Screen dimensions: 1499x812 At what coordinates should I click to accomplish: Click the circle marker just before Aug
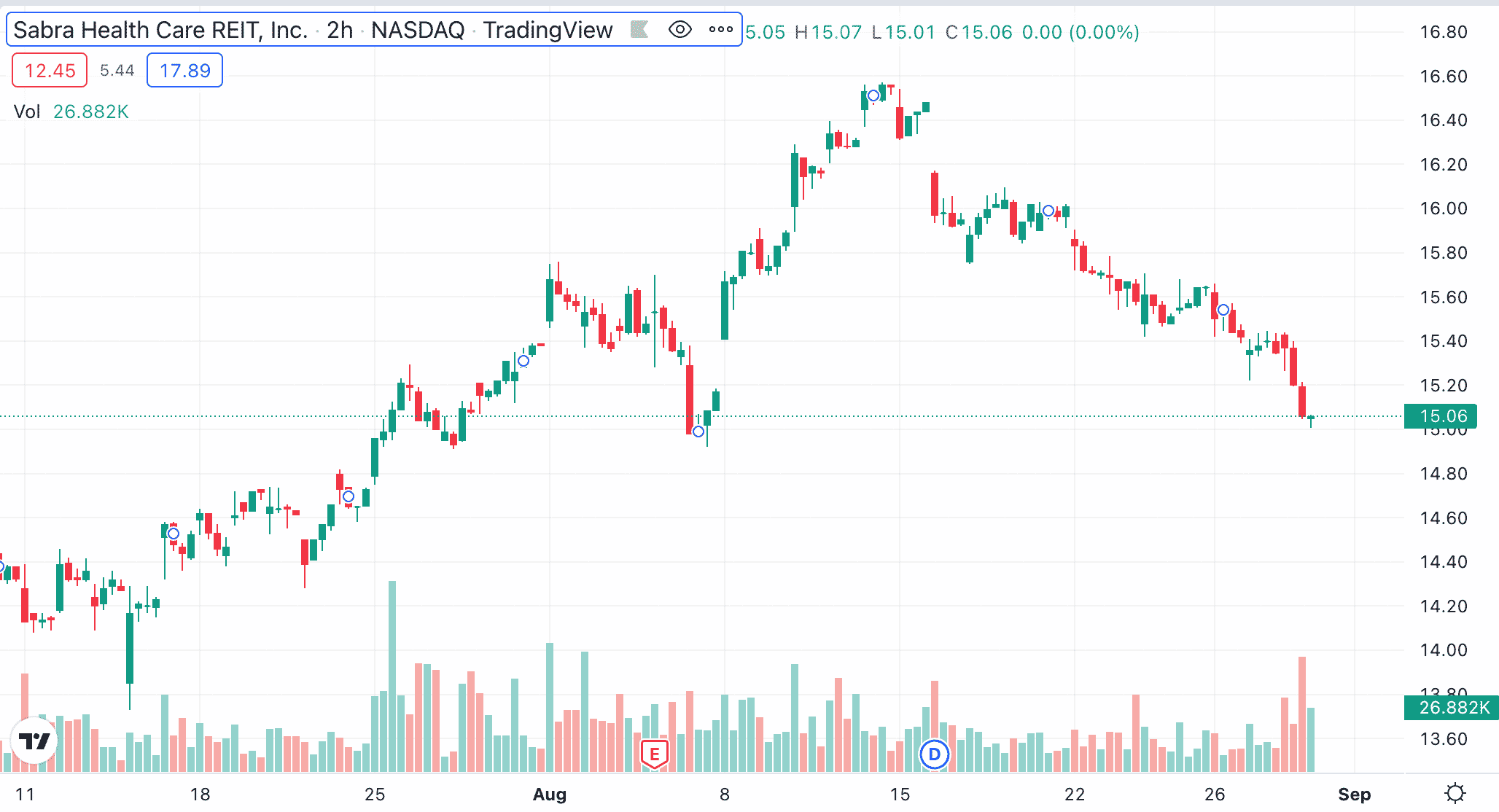pos(523,361)
